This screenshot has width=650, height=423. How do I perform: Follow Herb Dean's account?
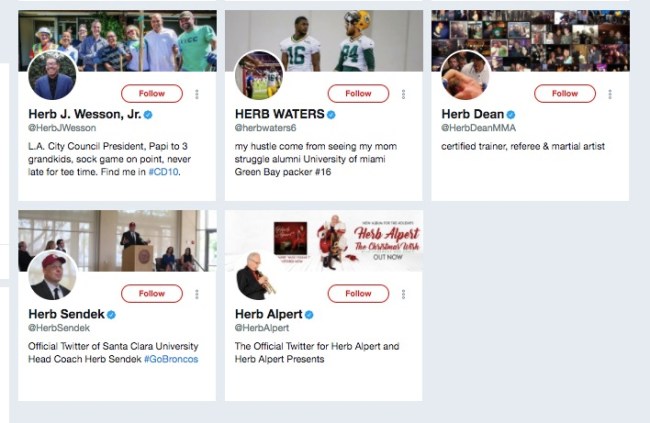[564, 93]
